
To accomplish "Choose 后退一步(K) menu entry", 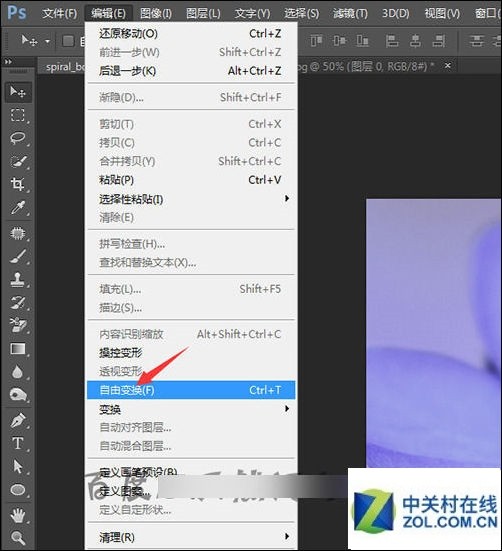I will click(191, 71).
